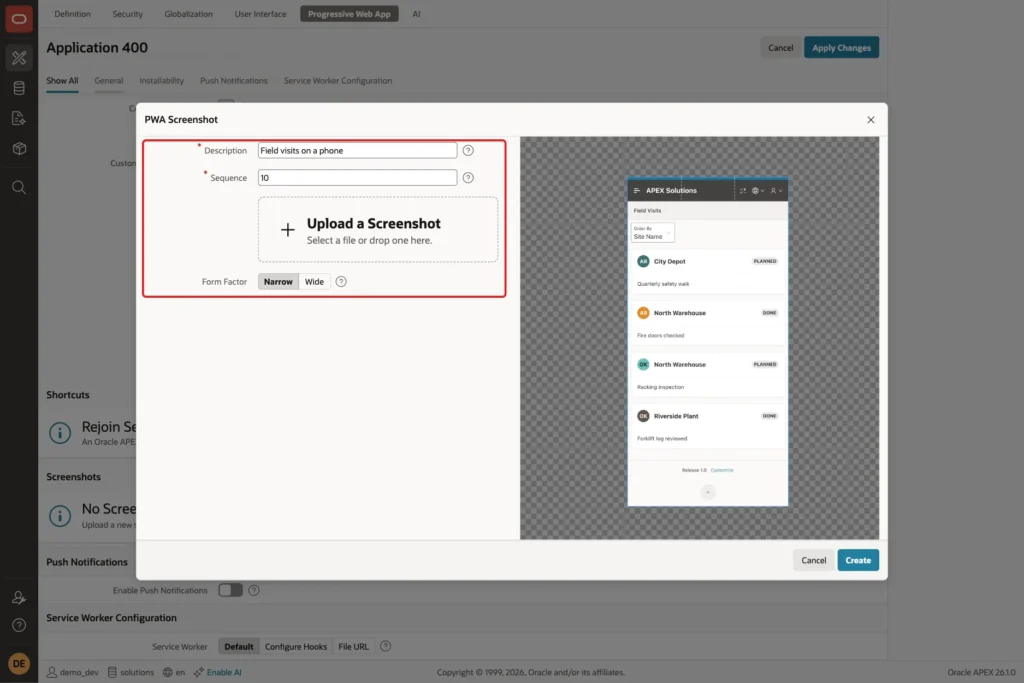The image size is (1024, 683).
Task: Select the Narrow form factor
Action: pos(278,281)
